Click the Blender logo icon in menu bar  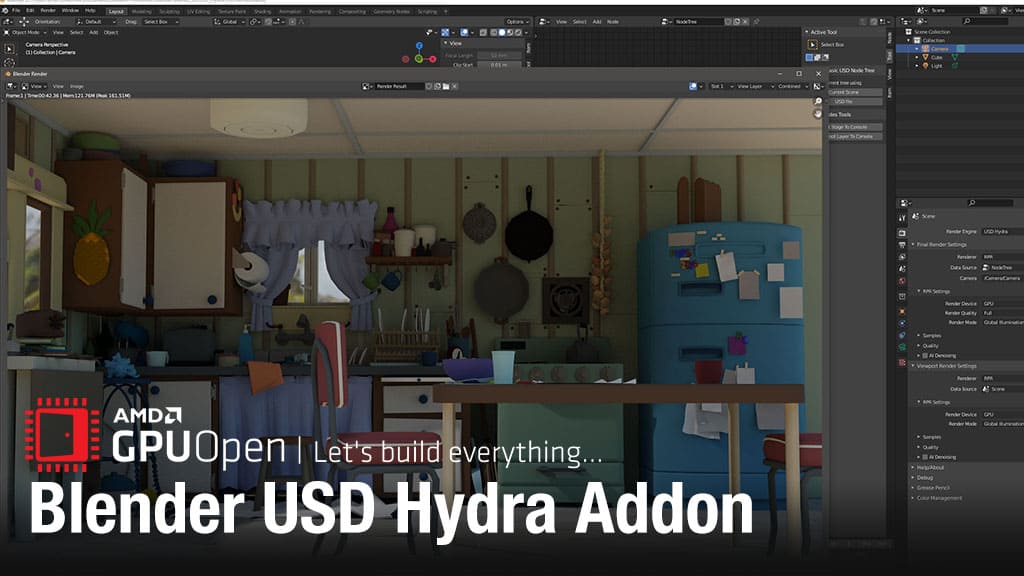(5, 11)
